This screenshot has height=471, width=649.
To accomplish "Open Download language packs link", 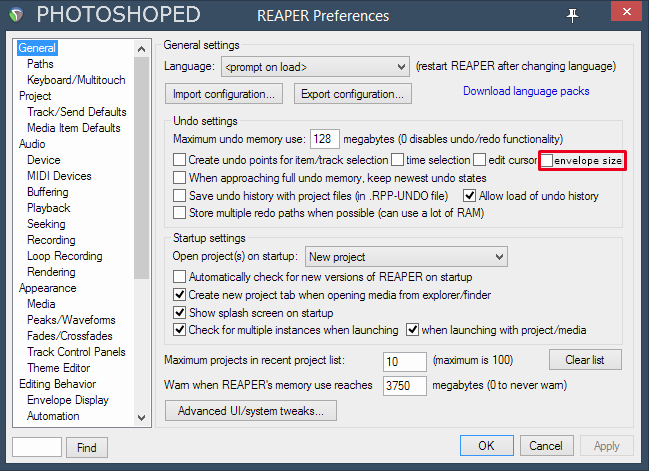I will [526, 91].
